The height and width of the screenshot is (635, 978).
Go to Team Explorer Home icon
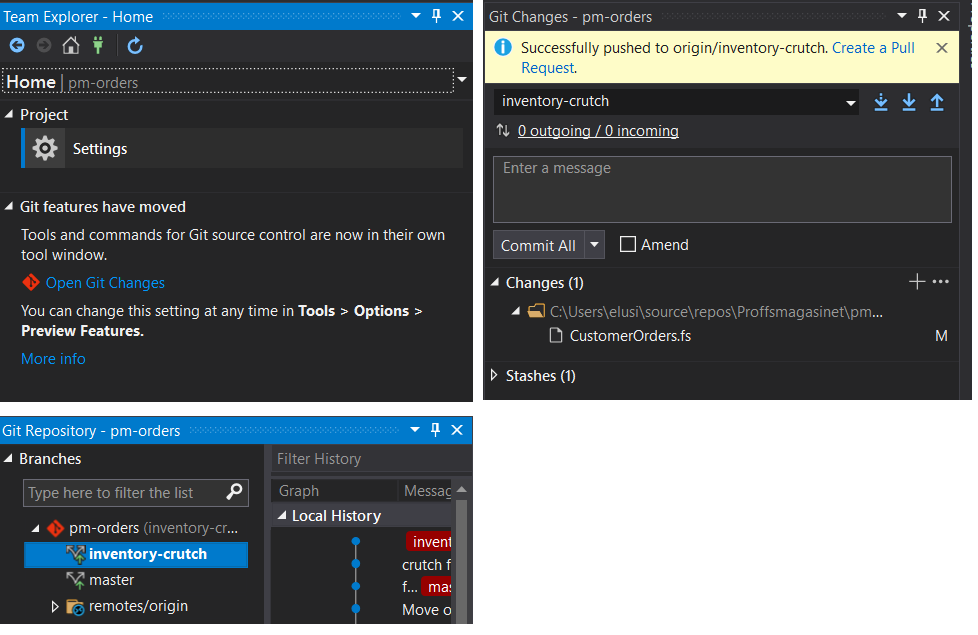tap(71, 46)
